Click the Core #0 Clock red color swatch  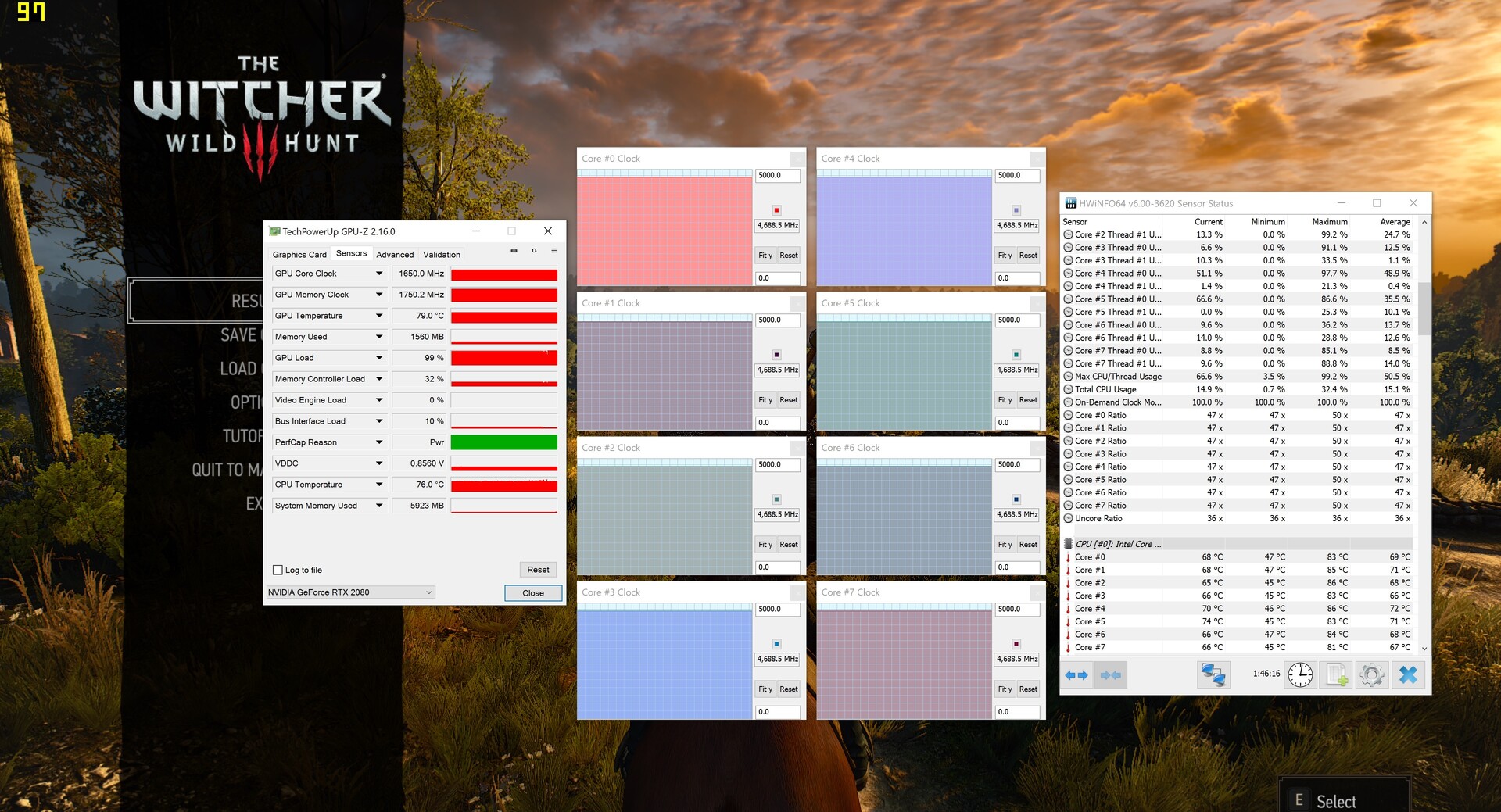point(776,210)
